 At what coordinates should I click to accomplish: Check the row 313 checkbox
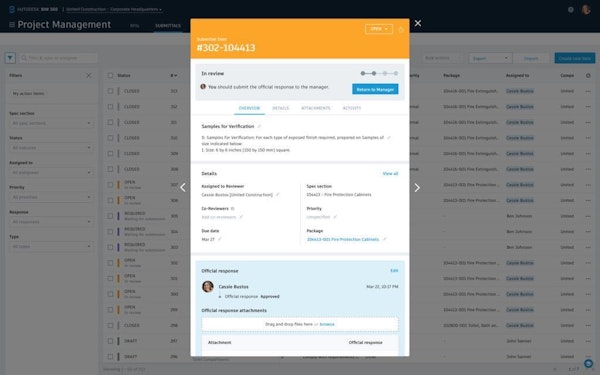click(x=110, y=91)
